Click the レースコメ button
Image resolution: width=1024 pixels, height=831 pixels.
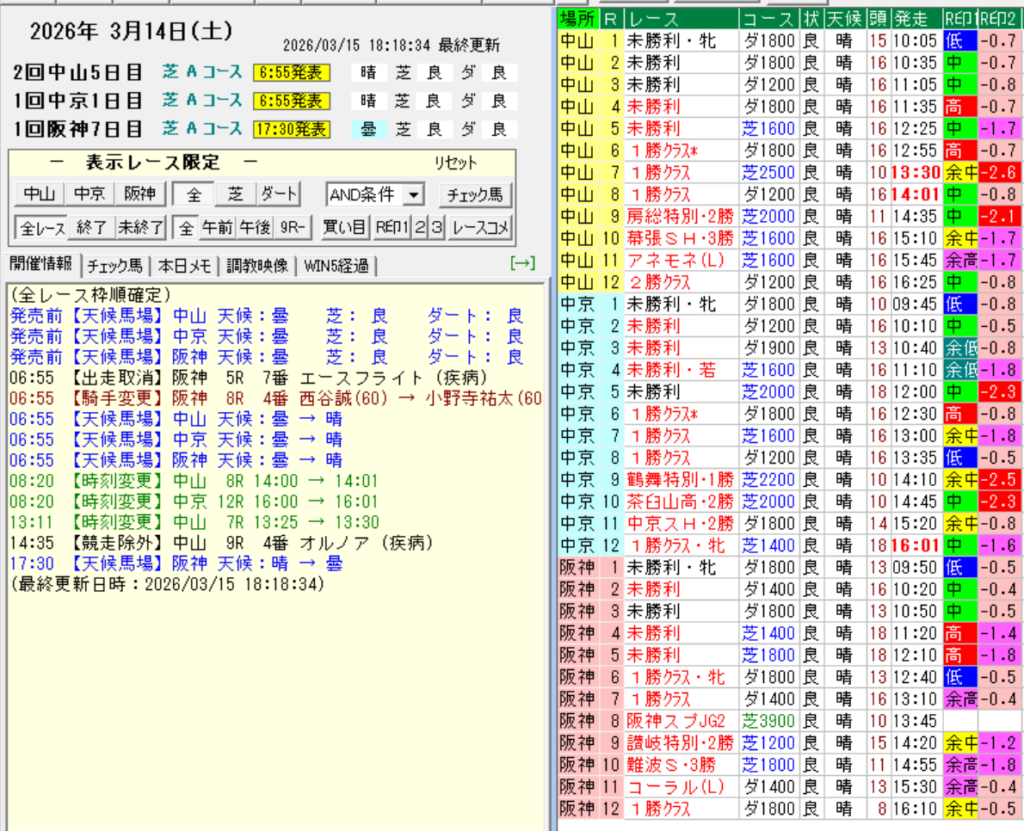coord(480,227)
